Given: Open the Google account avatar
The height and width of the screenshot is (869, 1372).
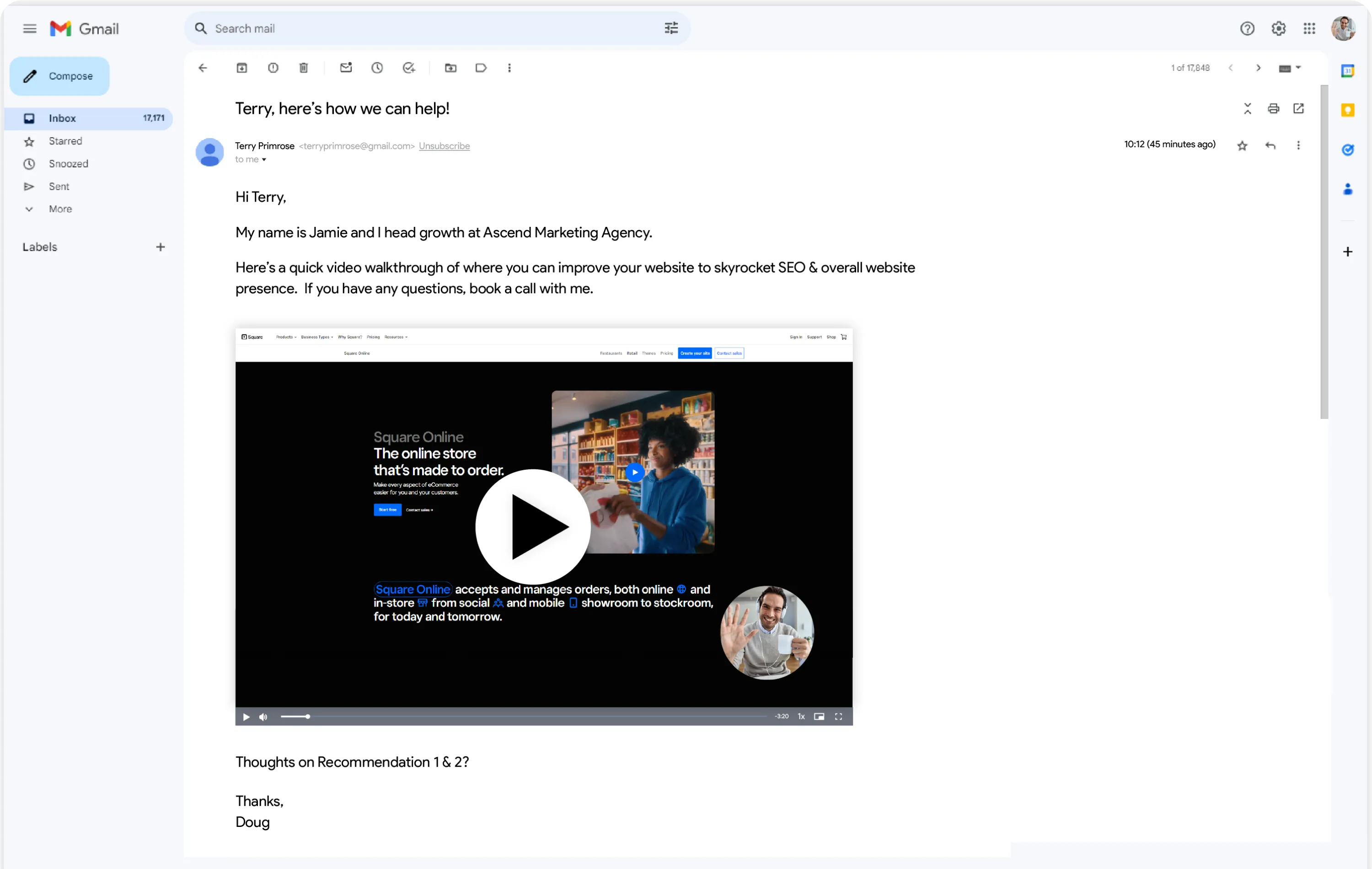Looking at the screenshot, I should [x=1343, y=28].
